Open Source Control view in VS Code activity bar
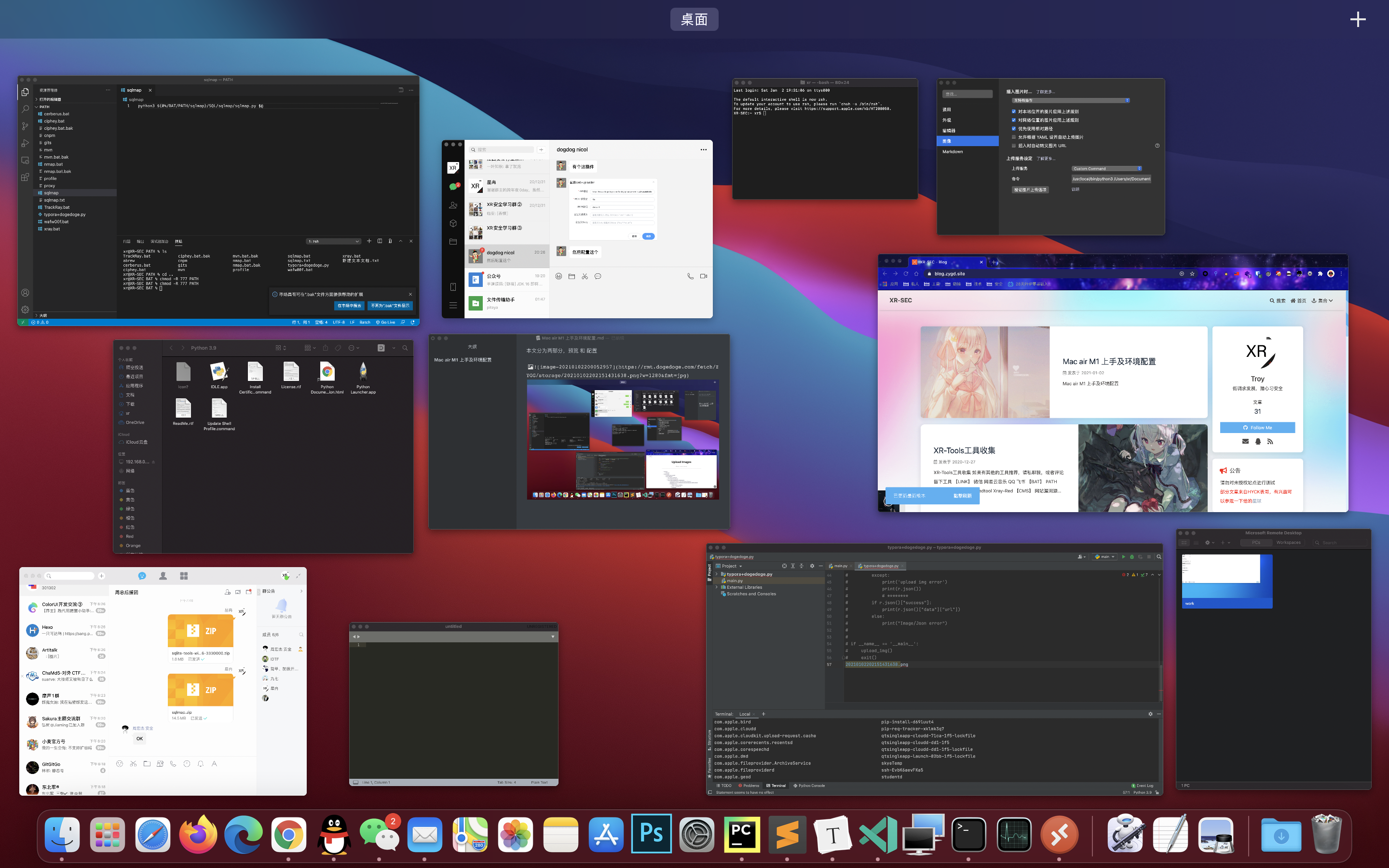 25,126
